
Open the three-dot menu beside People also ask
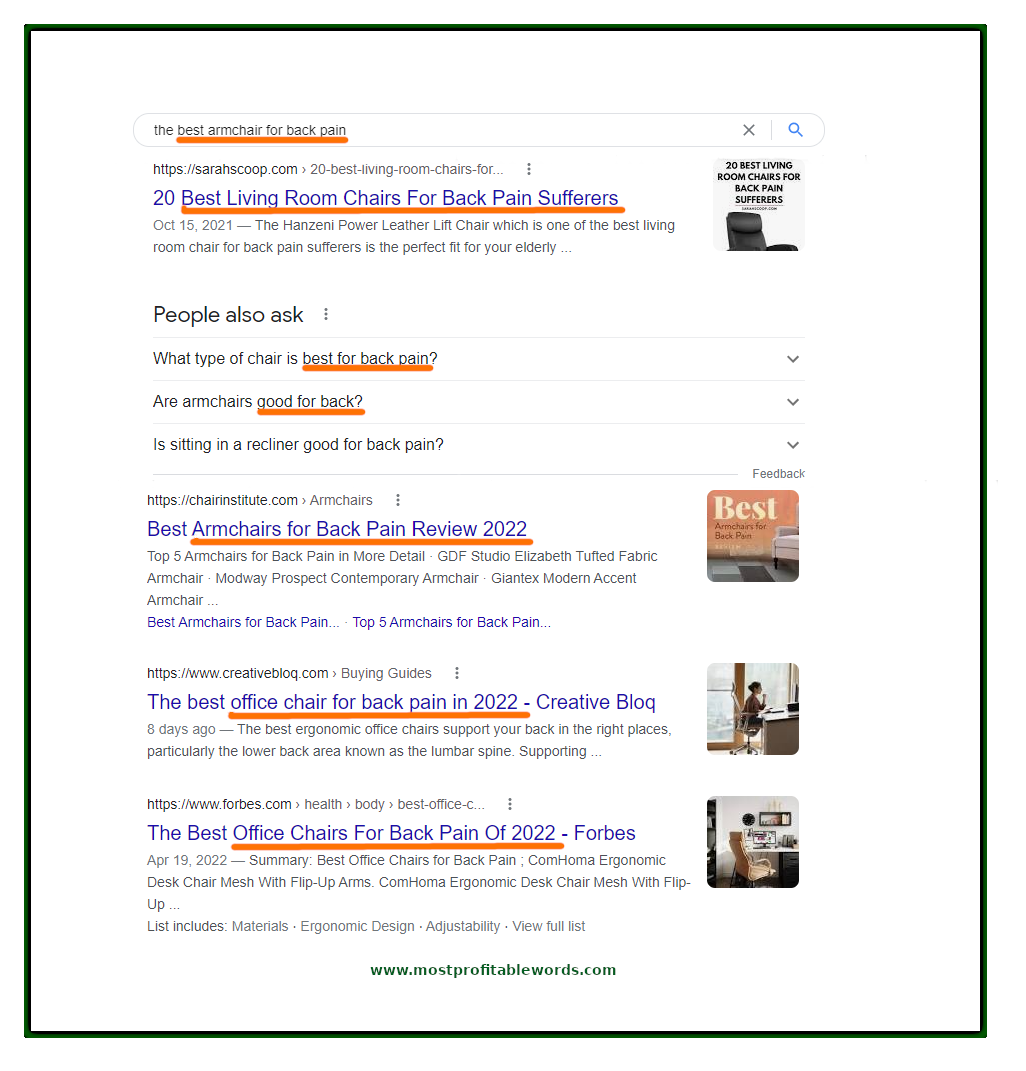(x=326, y=313)
